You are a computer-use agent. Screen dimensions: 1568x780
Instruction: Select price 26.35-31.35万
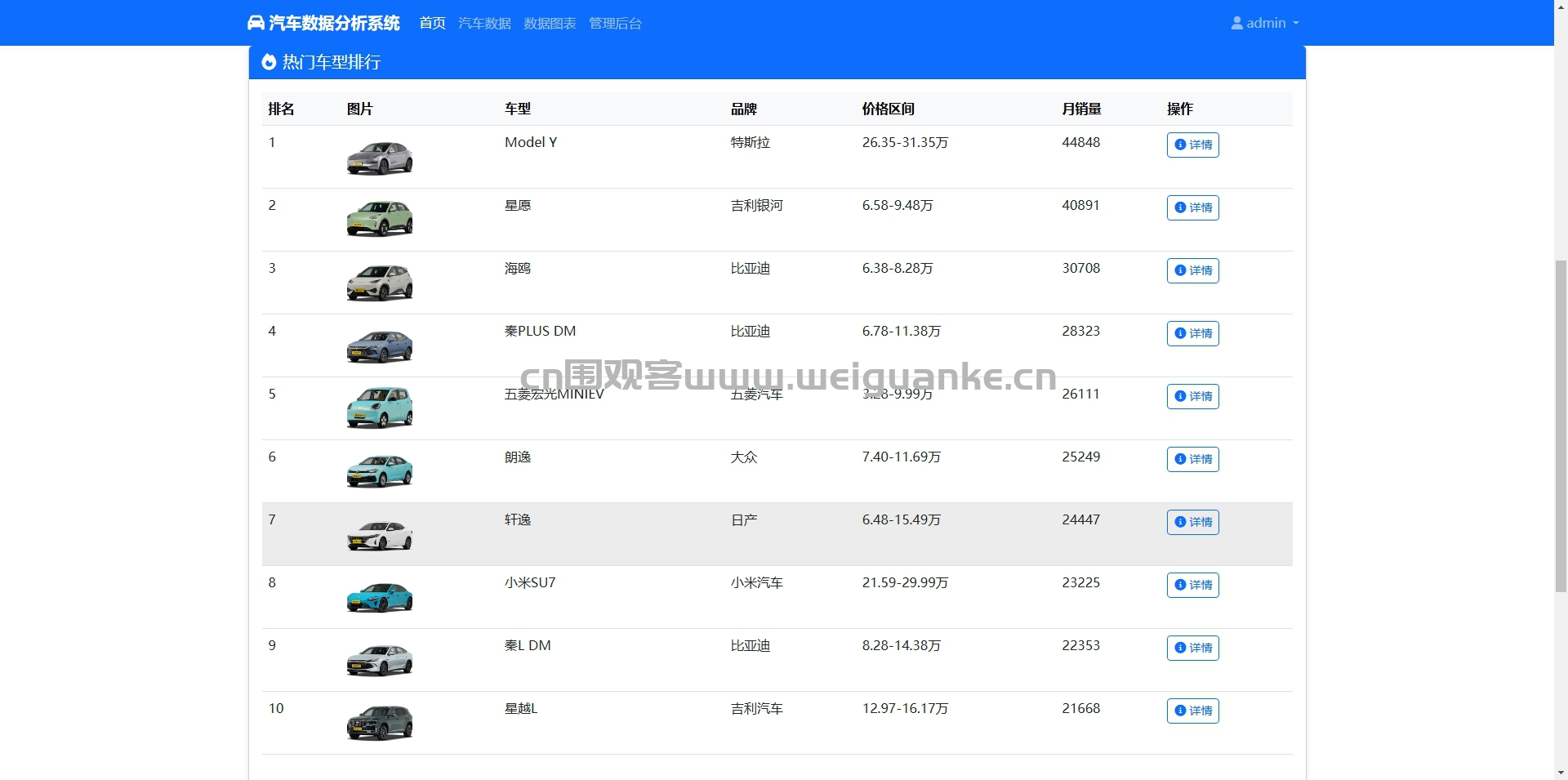tap(905, 142)
